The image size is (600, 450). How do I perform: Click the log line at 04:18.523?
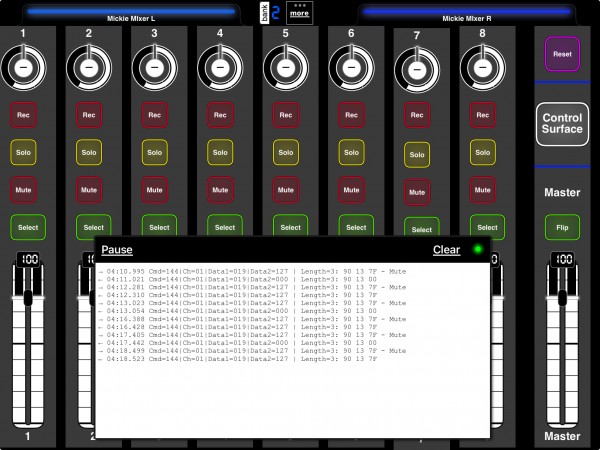point(238,359)
